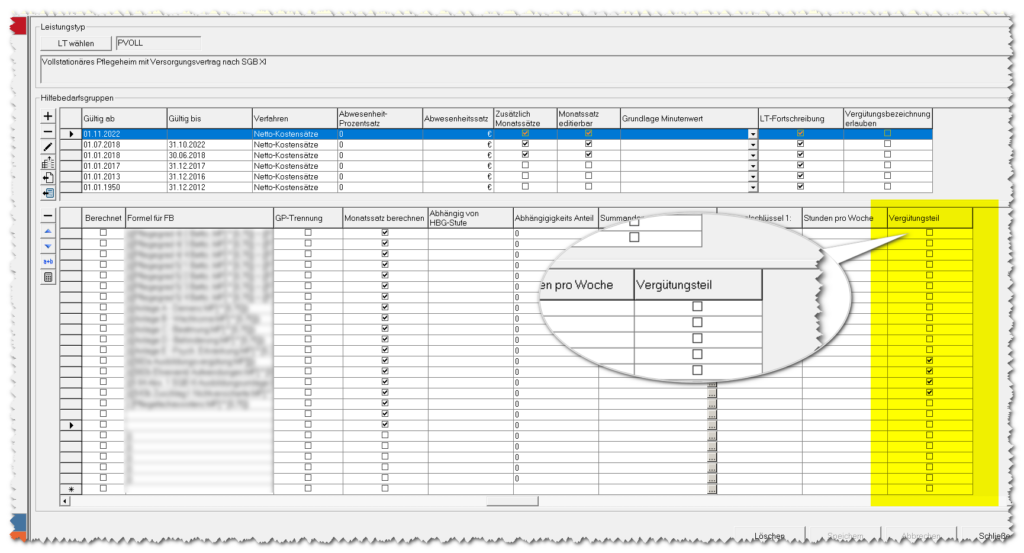1024x553 pixels.
Task: Remove a formula row with the lower minus icon
Action: coord(48,215)
